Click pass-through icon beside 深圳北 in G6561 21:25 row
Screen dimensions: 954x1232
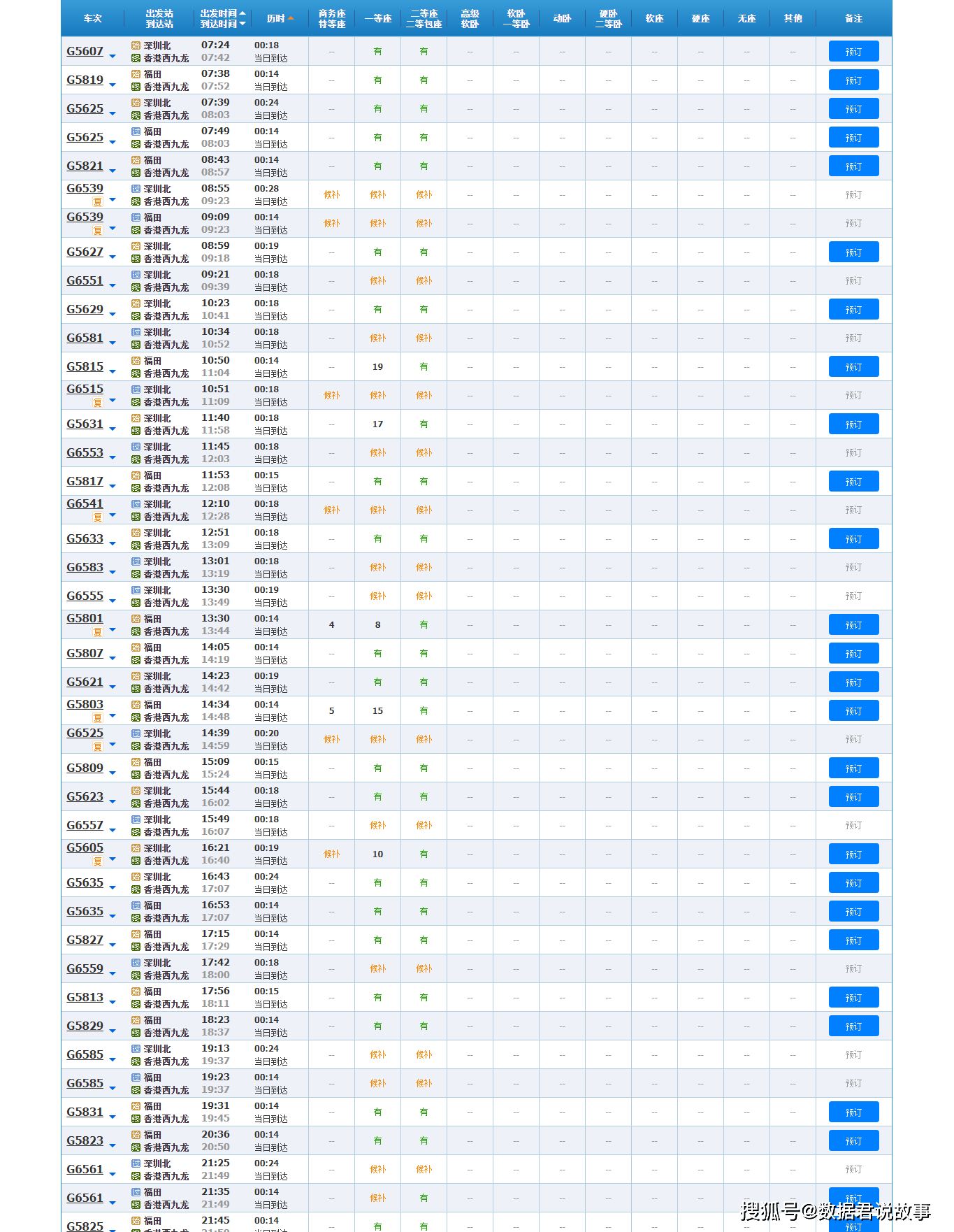136,1163
